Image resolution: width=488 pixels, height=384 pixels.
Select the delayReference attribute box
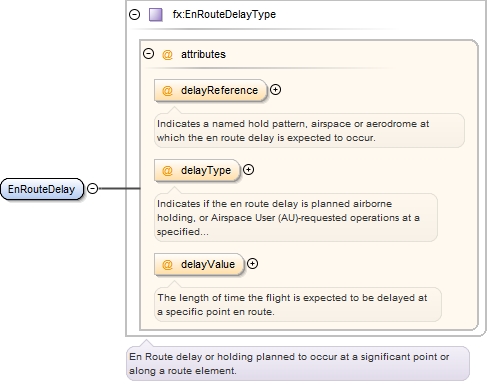211,90
